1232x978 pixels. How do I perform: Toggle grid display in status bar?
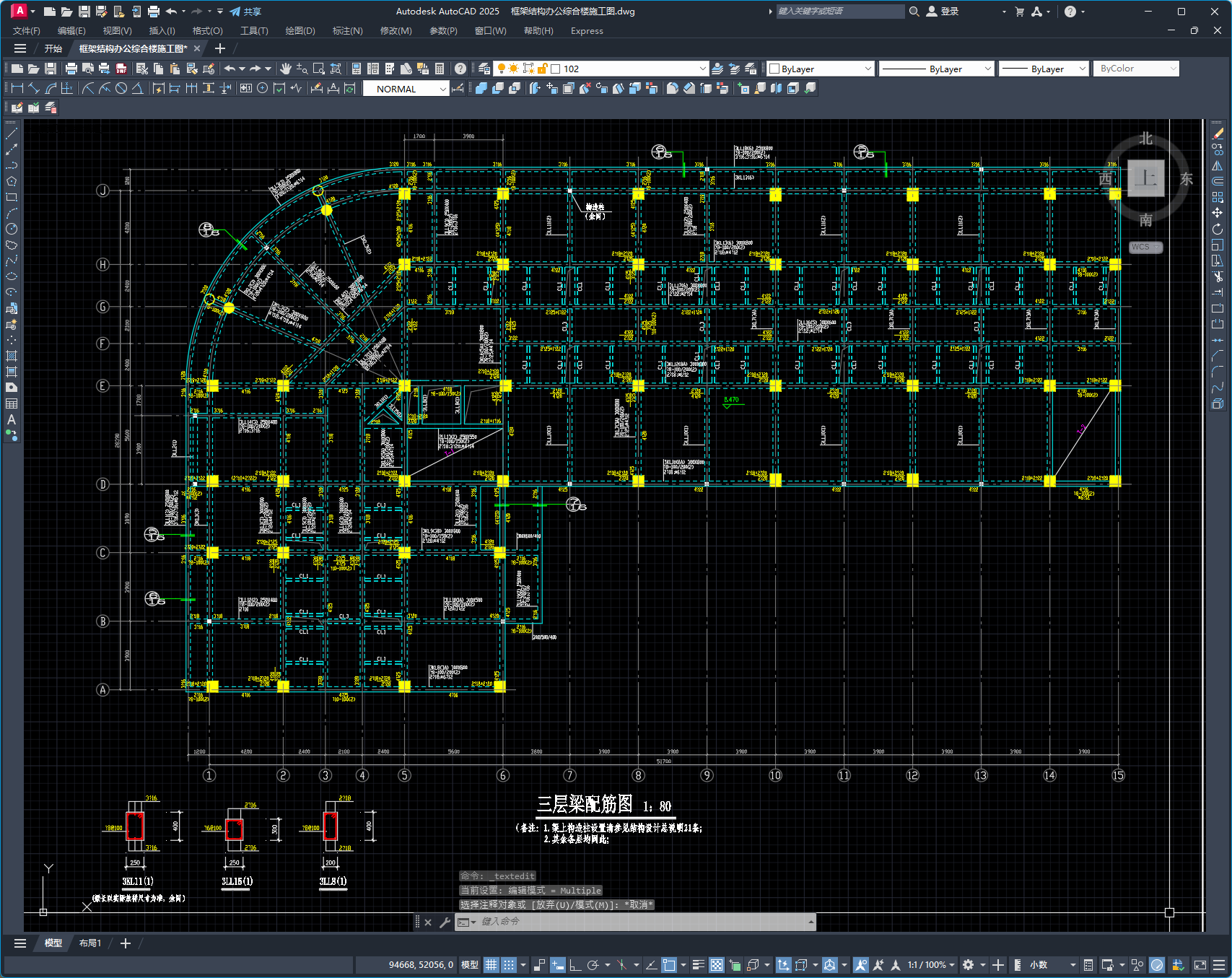tap(492, 965)
